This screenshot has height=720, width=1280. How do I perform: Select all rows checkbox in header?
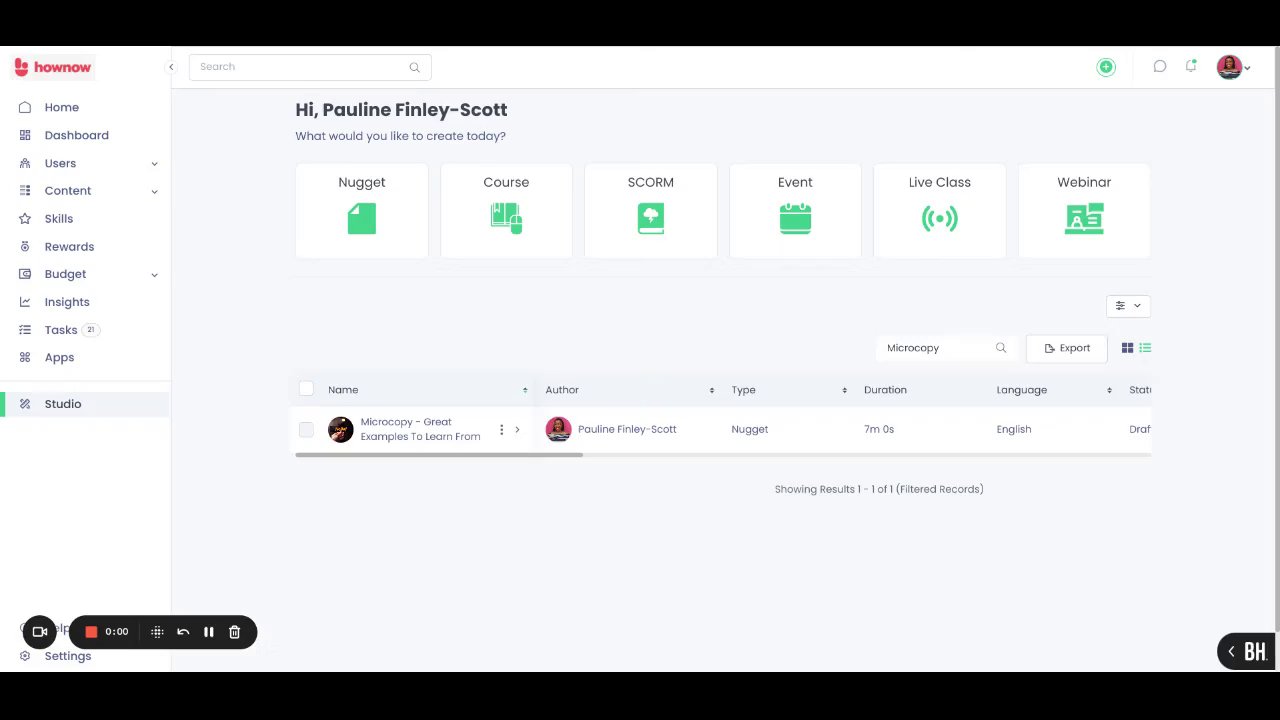tap(306, 389)
